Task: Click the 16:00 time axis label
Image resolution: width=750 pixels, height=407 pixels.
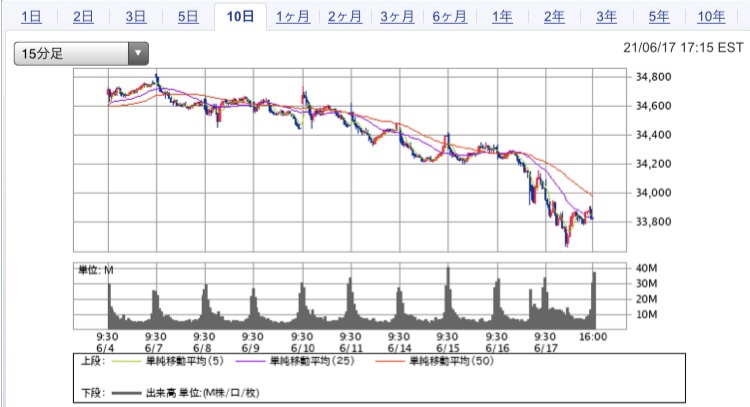Action: click(593, 337)
